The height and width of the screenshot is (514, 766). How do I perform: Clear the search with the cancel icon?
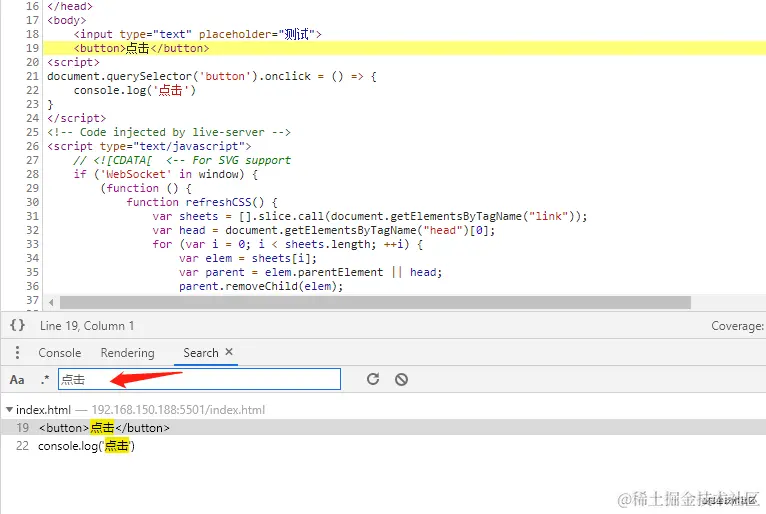click(402, 379)
